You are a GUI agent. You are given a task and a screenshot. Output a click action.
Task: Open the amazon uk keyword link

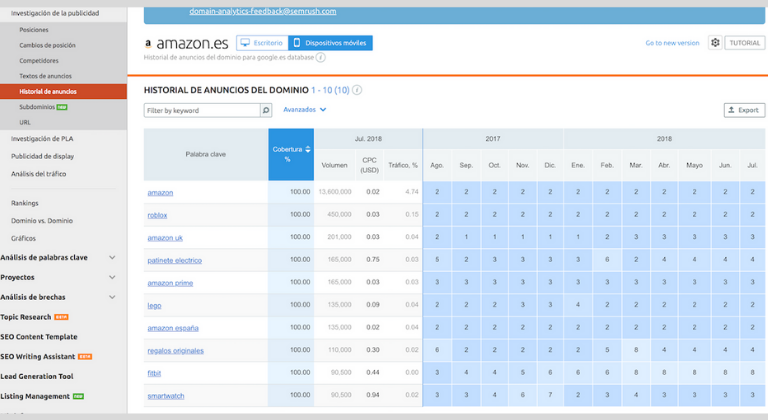point(165,238)
